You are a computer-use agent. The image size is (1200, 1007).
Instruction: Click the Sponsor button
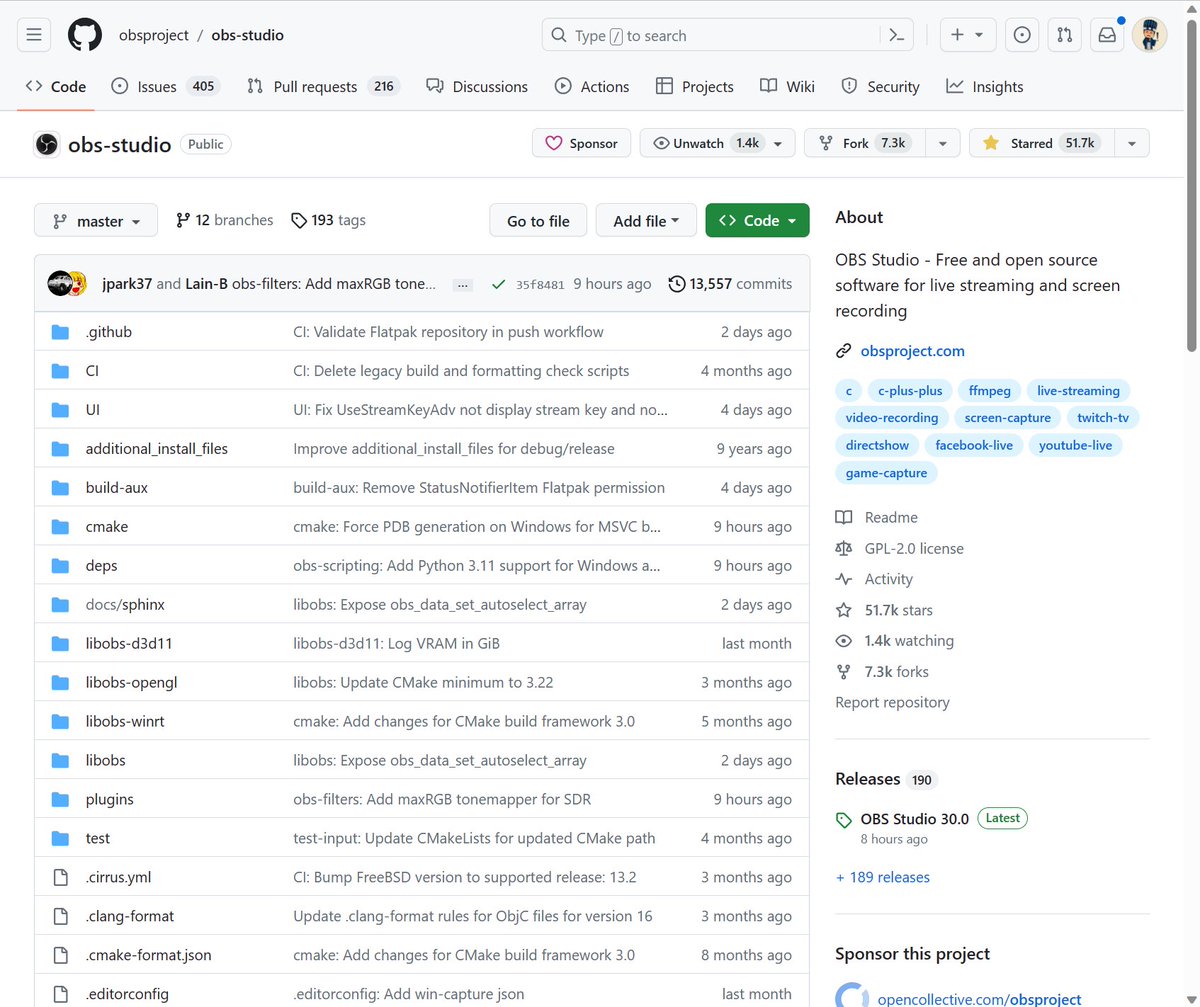coord(581,143)
